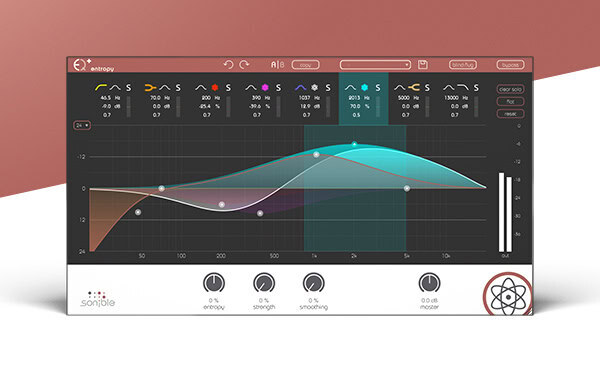Screen dimensions: 600x372
Task: Select the orange low-shelf icon on the 70.0 Hz band
Action: click(150, 88)
